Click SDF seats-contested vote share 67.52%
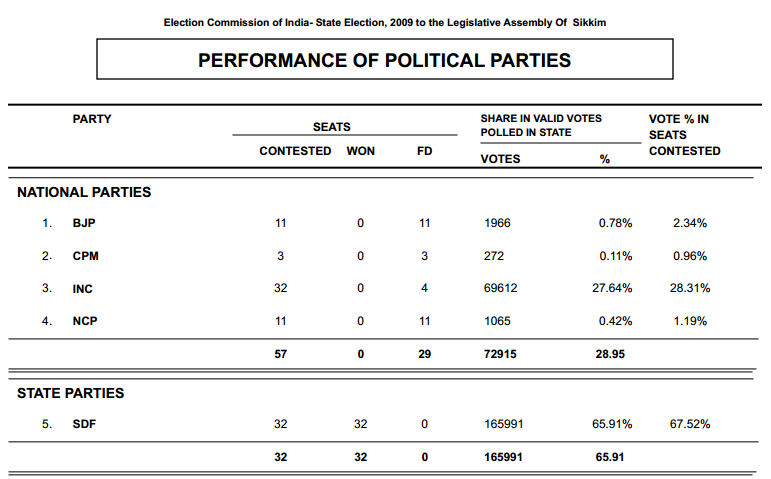The image size is (771, 479). (x=690, y=424)
